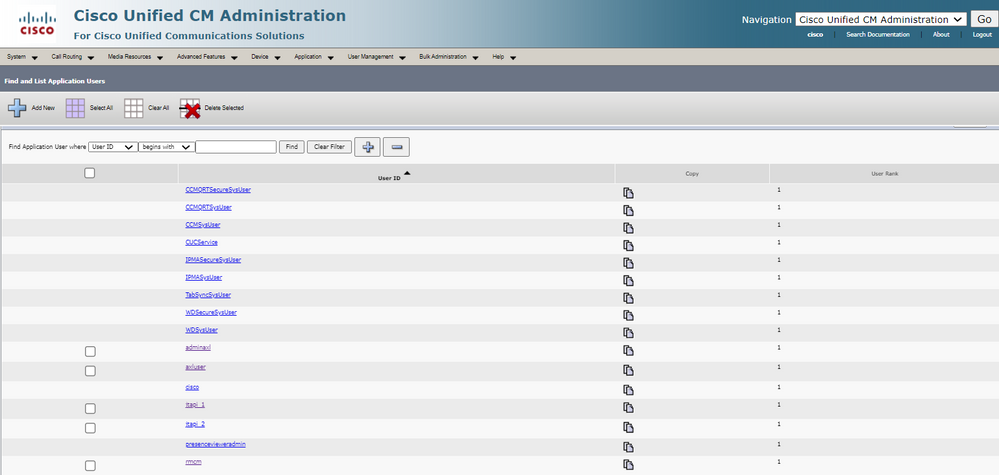This screenshot has width=999, height=475.
Task: Click the Go navigation button
Action: click(984, 20)
